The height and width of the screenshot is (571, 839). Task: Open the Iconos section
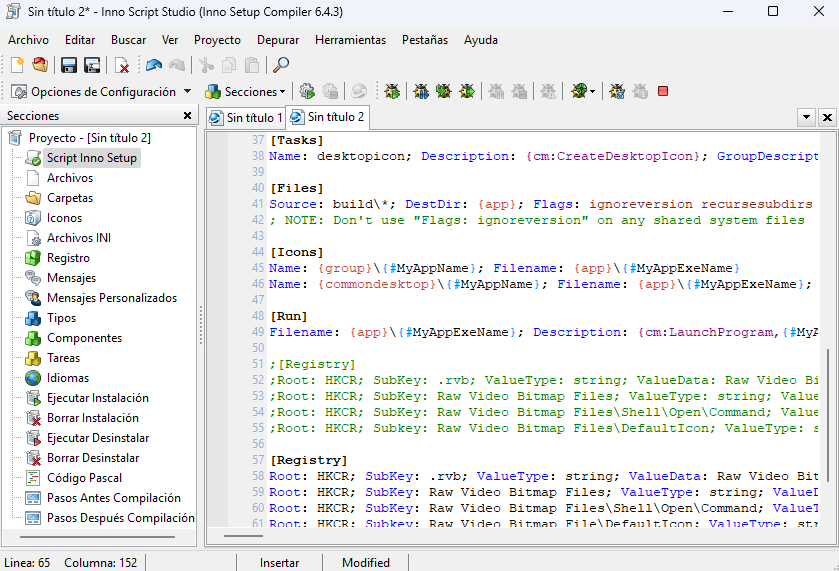64,218
